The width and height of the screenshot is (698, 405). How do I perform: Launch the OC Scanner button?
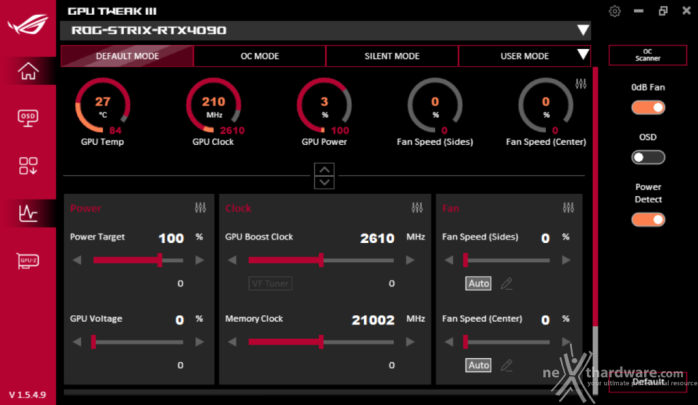[648, 55]
